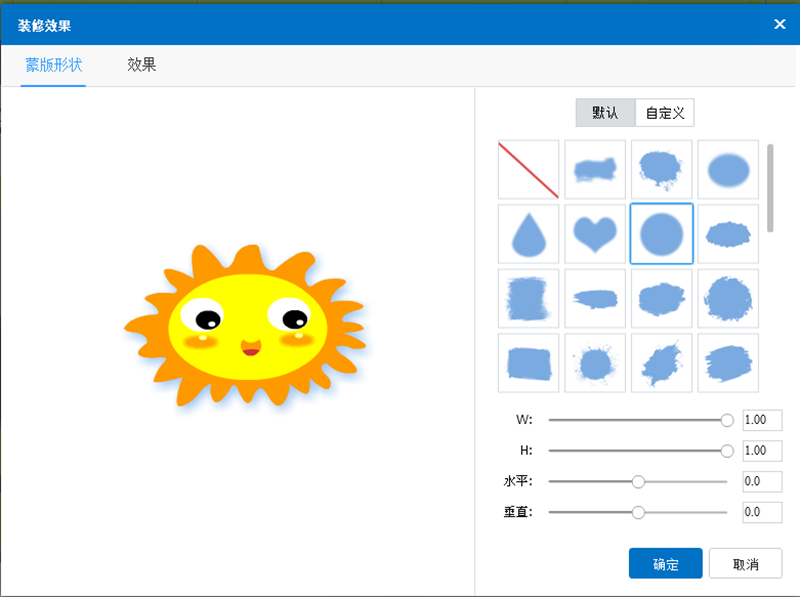Choose the rough-edged flat ellipse mask
The image size is (800, 597).
pyautogui.click(x=728, y=234)
